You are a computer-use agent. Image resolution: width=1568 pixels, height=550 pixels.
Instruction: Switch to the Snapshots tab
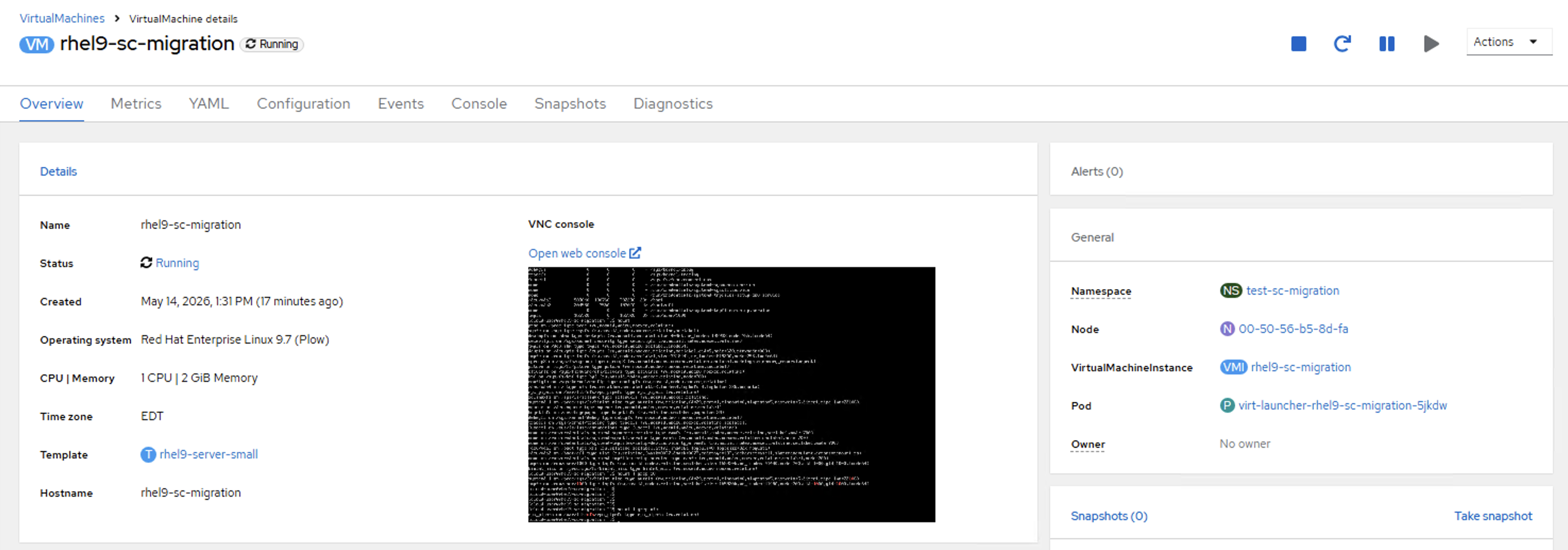[x=570, y=104]
